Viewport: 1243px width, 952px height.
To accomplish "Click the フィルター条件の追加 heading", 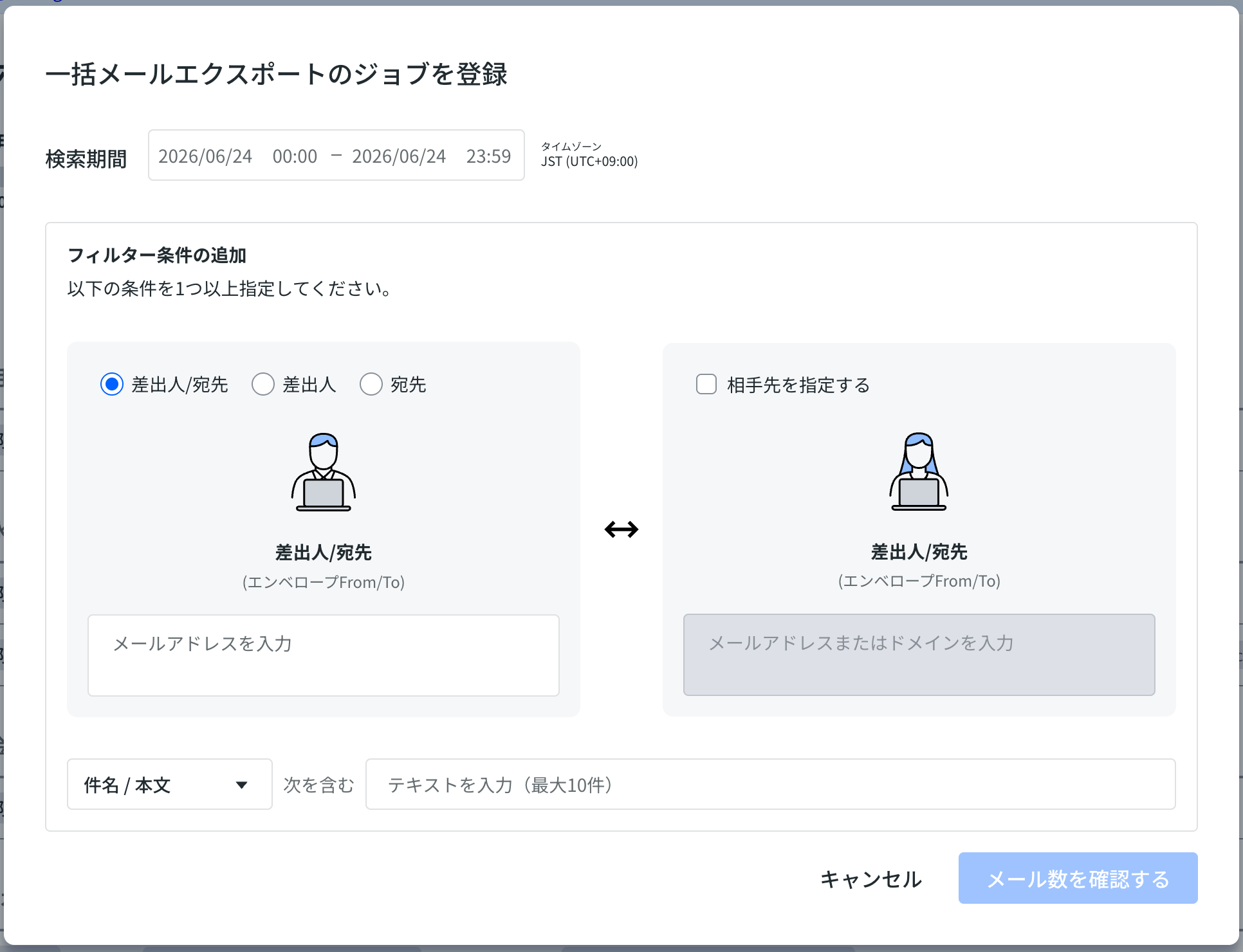I will (x=157, y=255).
